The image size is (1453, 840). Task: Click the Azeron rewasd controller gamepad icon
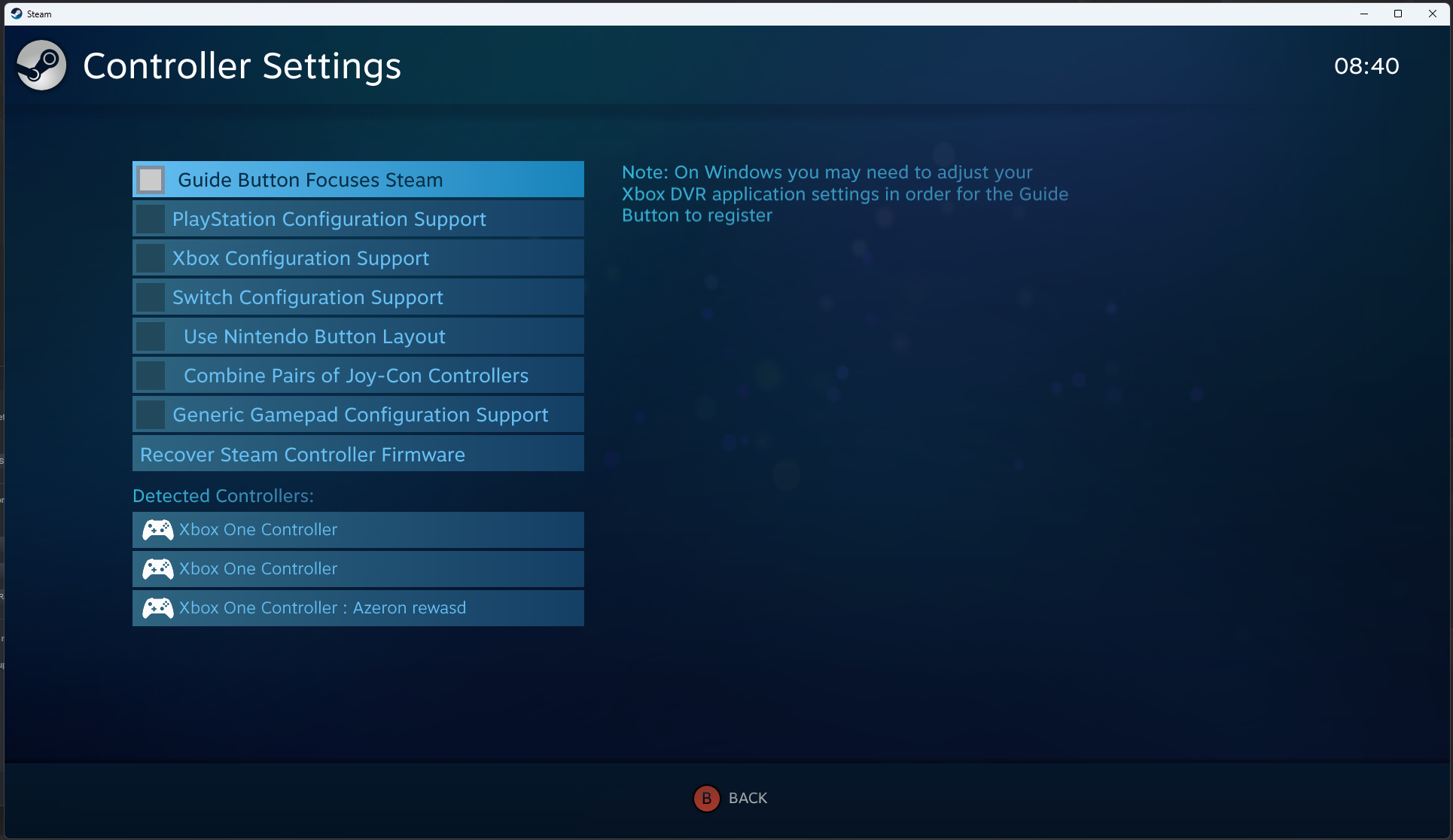tap(158, 608)
